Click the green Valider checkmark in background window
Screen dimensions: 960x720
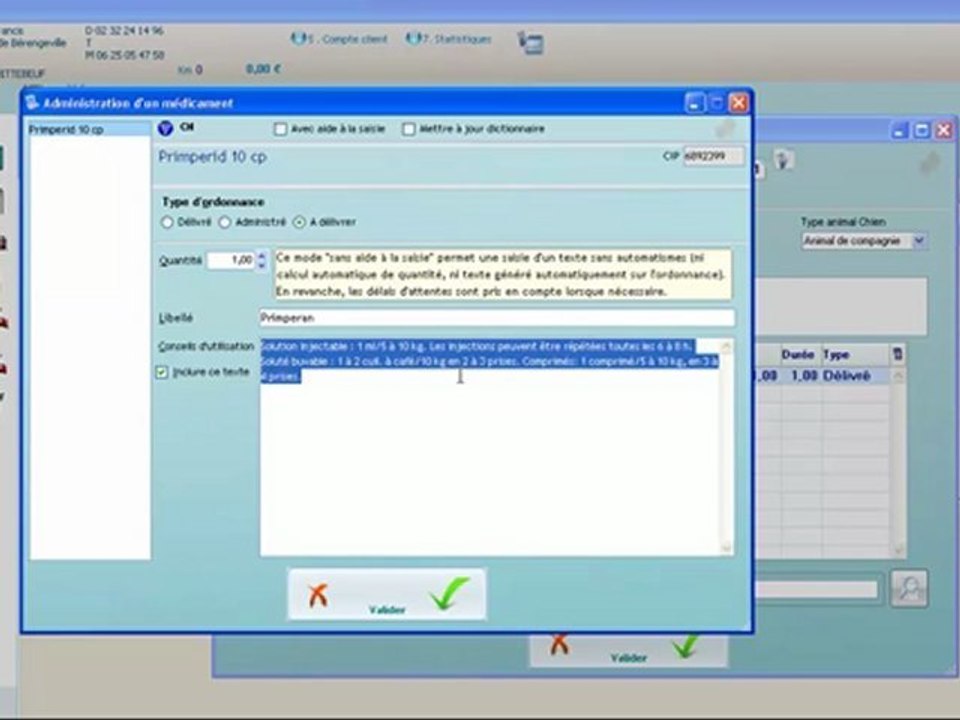tap(684, 646)
